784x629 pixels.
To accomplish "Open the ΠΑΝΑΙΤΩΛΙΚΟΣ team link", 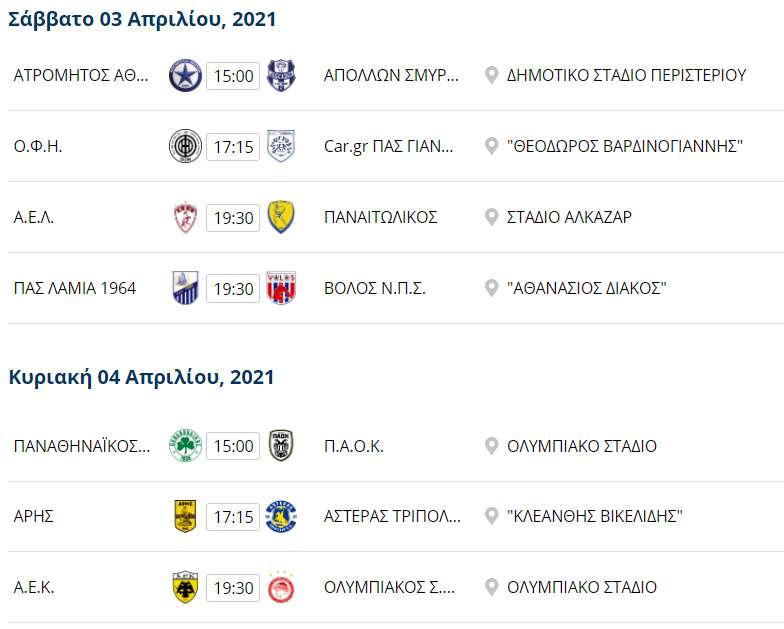I will click(381, 217).
